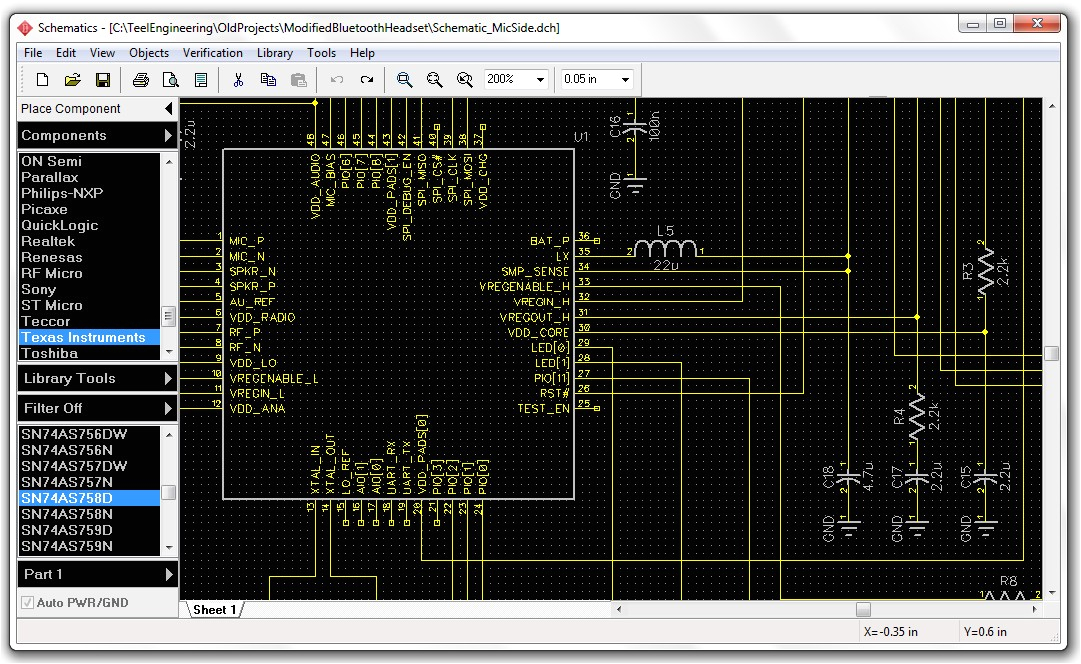Open an existing schematic with the folder icon
Screen dimensions: 1081x664
[x=72, y=79]
